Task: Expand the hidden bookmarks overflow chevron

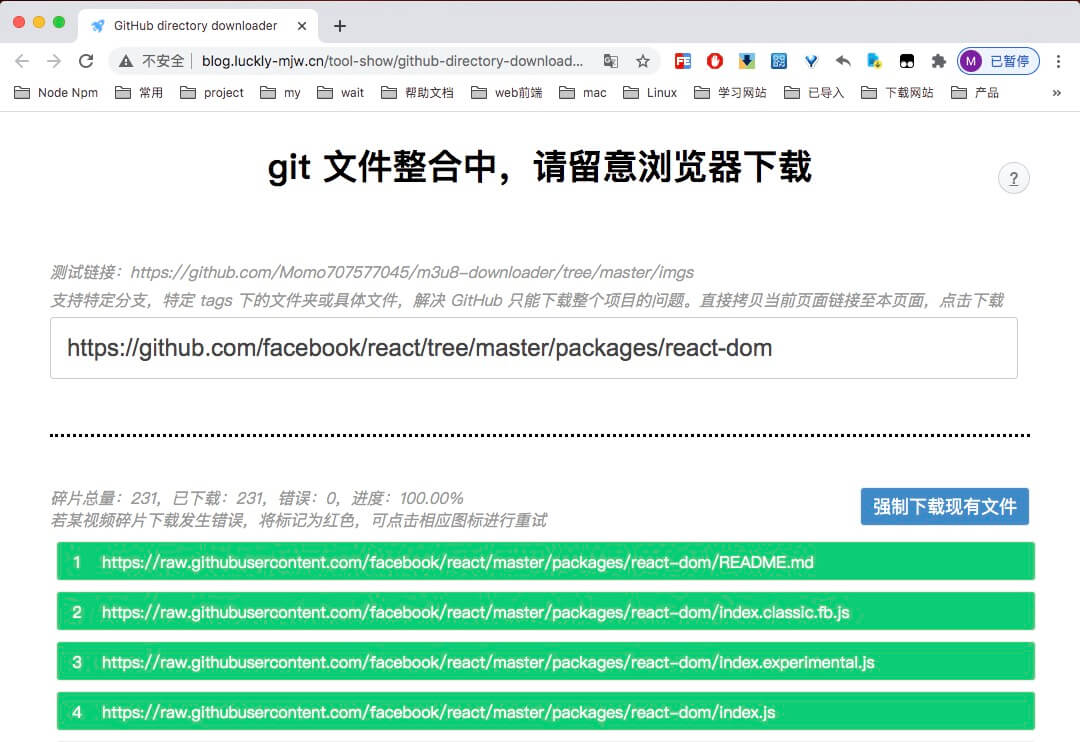Action: (1057, 92)
